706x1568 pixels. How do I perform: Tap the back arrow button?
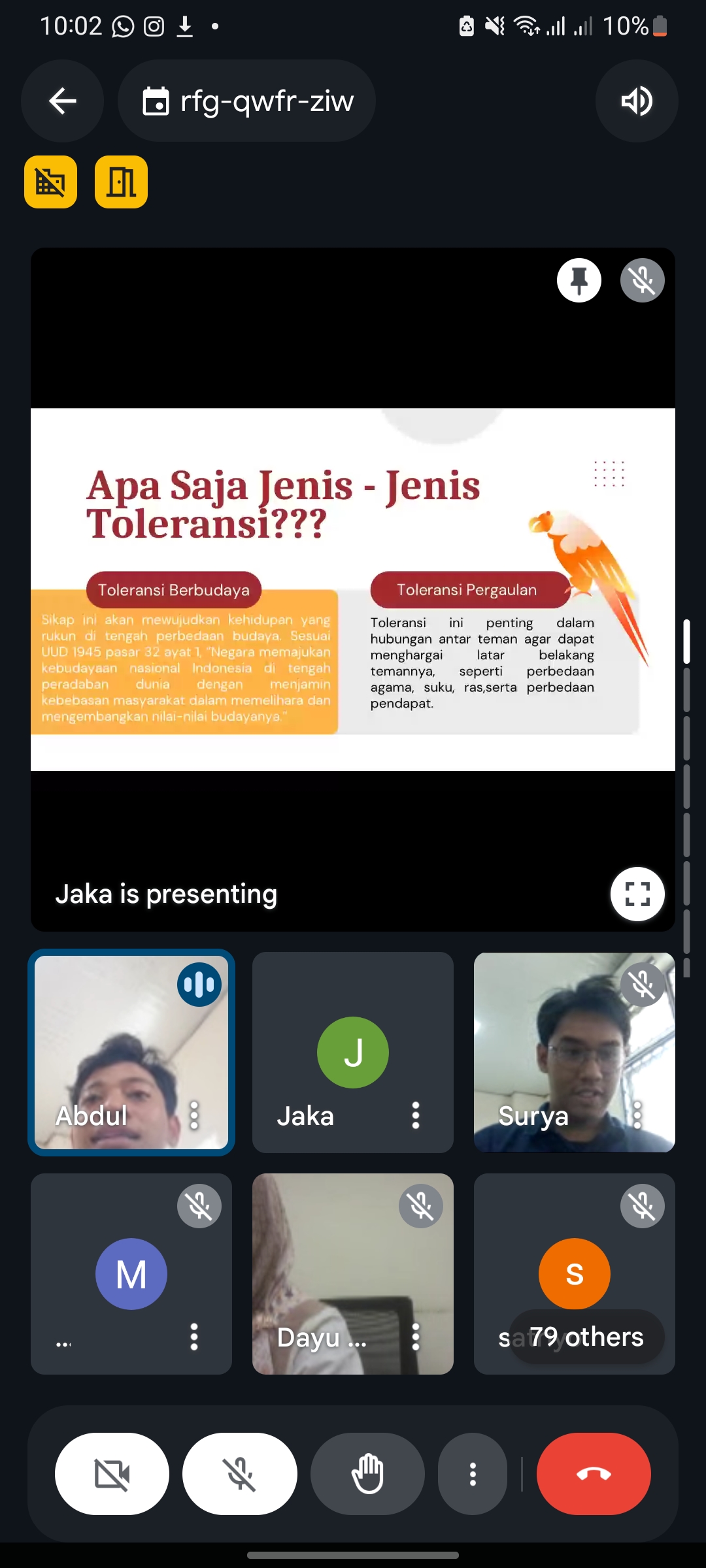[63, 101]
